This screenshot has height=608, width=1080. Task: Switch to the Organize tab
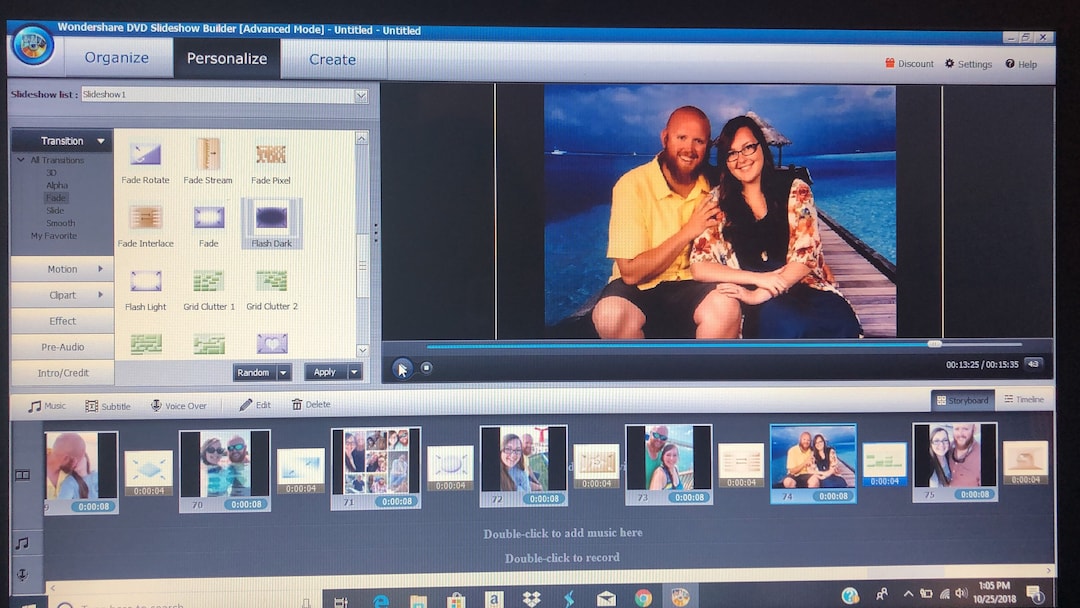[x=118, y=58]
